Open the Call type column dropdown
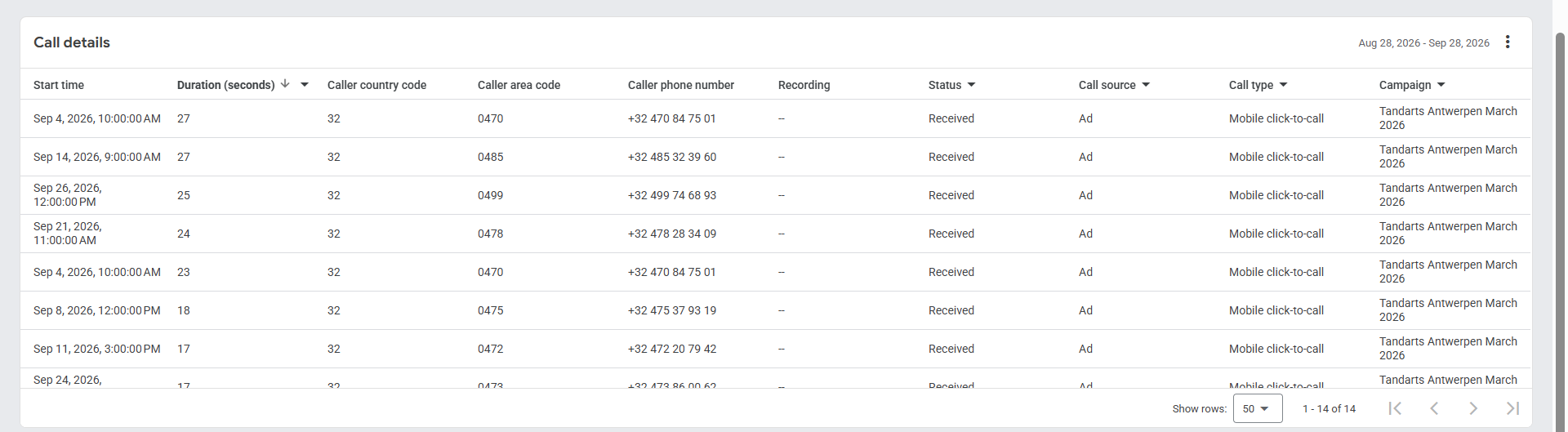Viewport: 1568px width, 432px height. (x=1283, y=85)
